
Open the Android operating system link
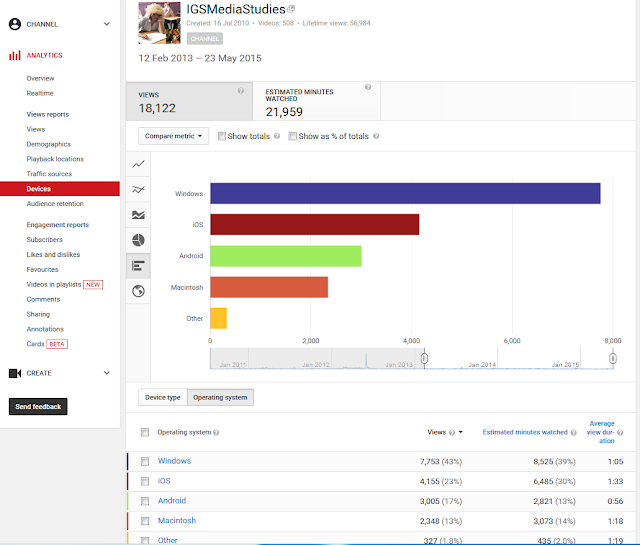[172, 501]
